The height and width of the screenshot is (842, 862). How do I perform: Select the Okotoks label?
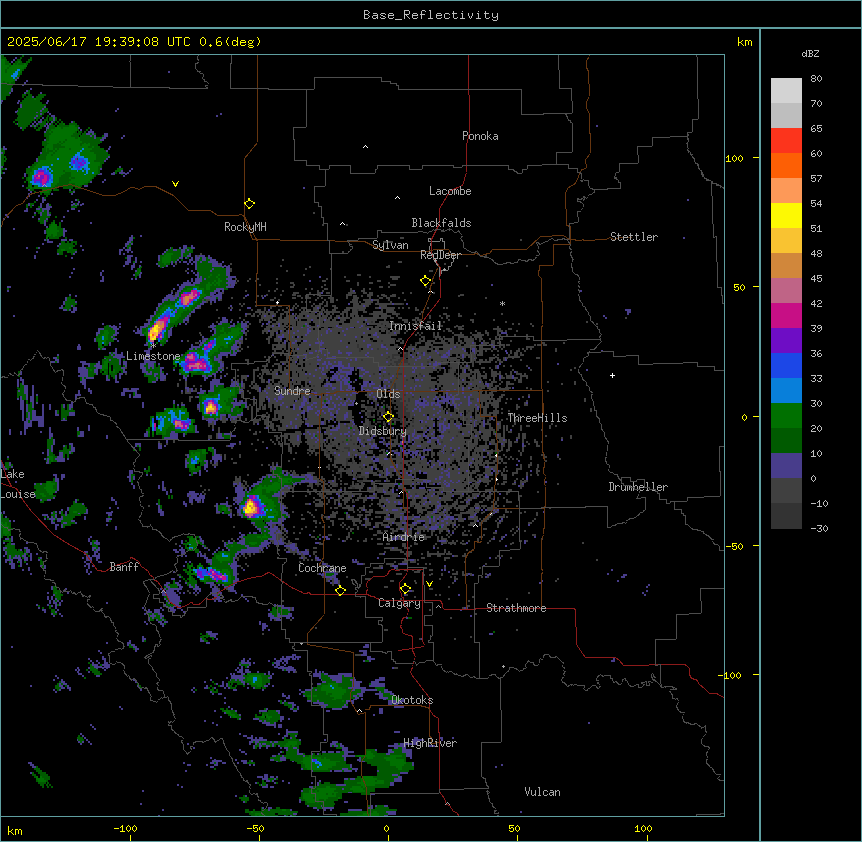(x=412, y=700)
